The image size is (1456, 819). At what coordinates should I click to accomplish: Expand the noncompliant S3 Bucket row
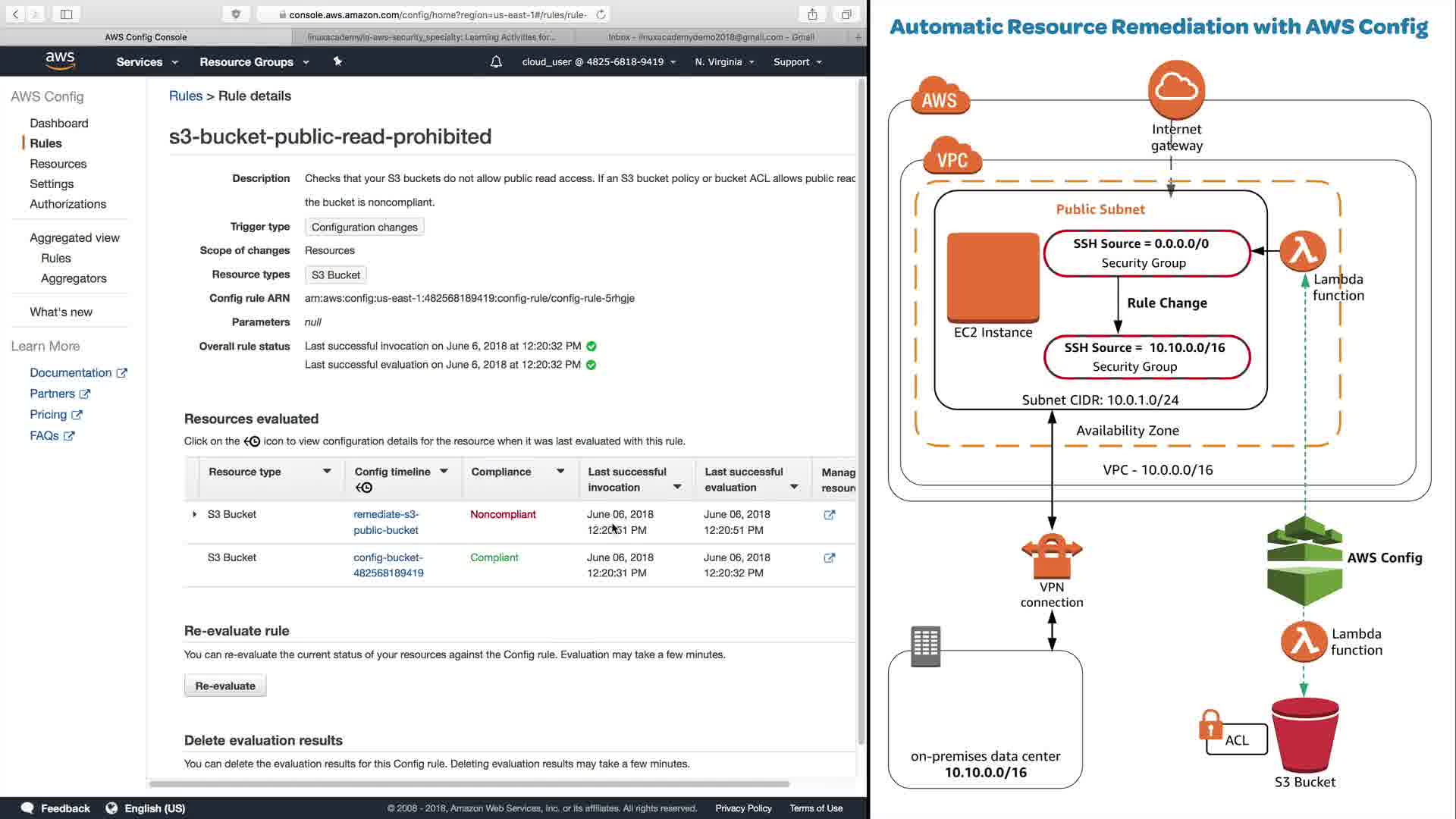195,515
